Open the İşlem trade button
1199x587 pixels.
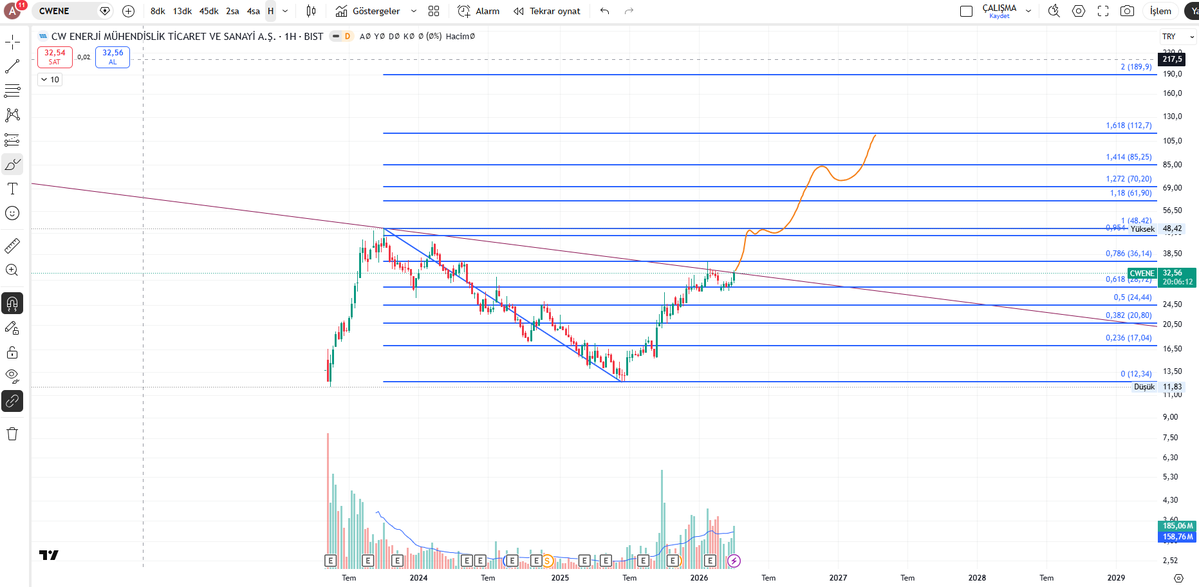point(1161,11)
